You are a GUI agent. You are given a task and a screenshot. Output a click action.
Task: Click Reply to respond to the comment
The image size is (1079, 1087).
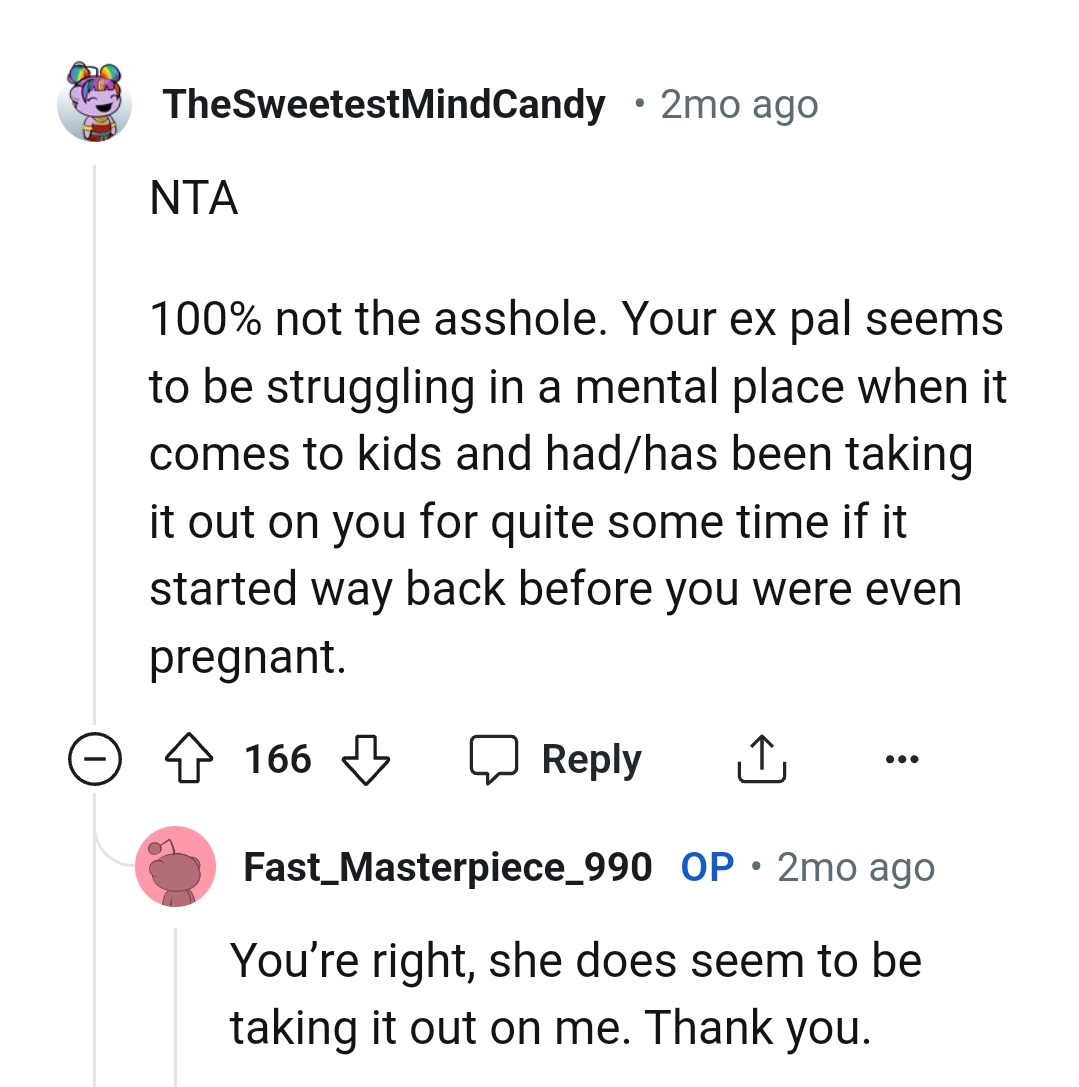tap(592, 758)
